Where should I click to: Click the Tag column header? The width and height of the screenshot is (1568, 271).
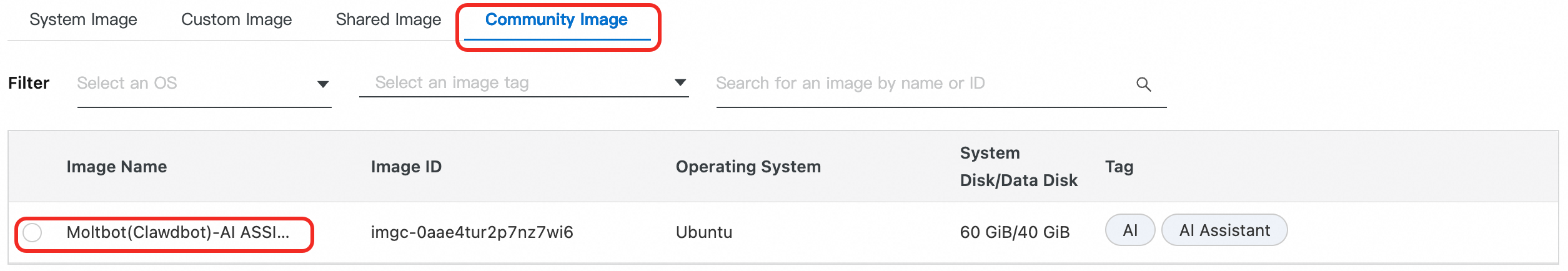pos(1119,167)
